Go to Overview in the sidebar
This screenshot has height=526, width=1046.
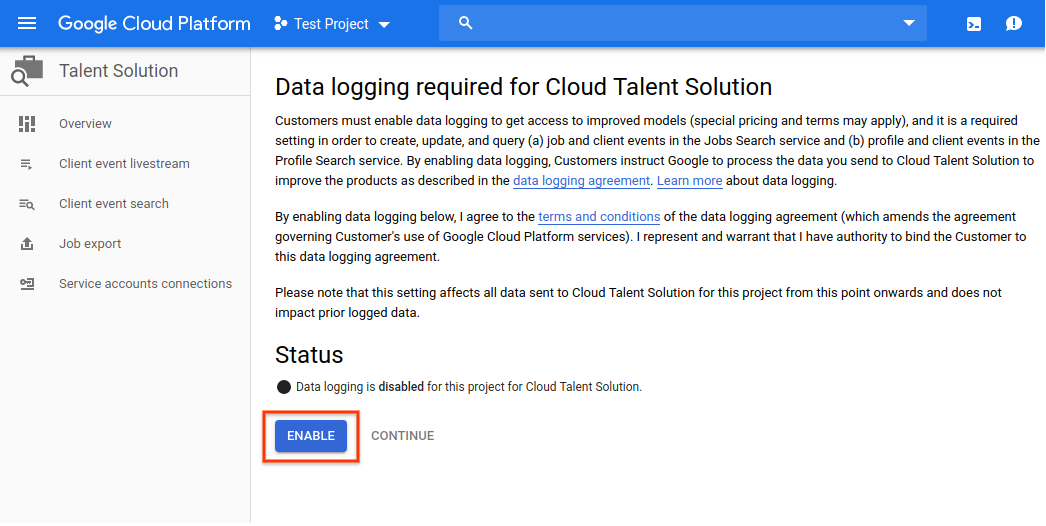(85, 124)
